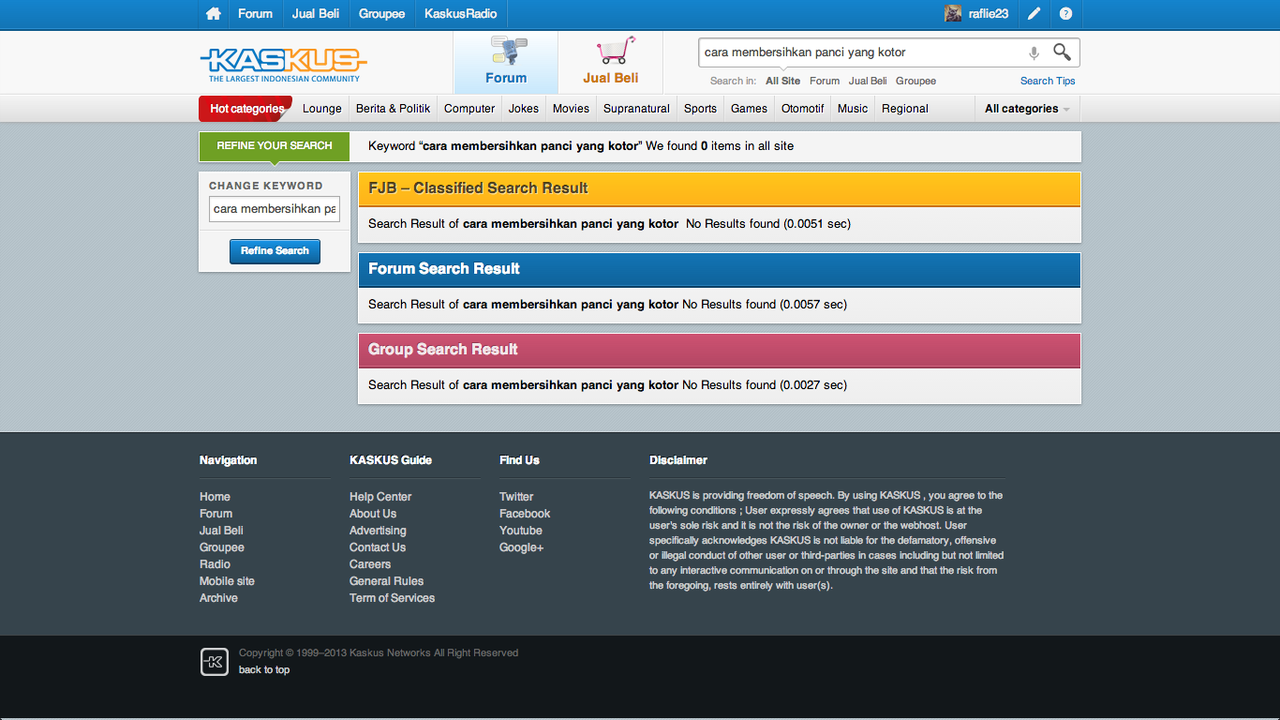1280x720 pixels.
Task: Open Regional category
Action: click(x=905, y=109)
